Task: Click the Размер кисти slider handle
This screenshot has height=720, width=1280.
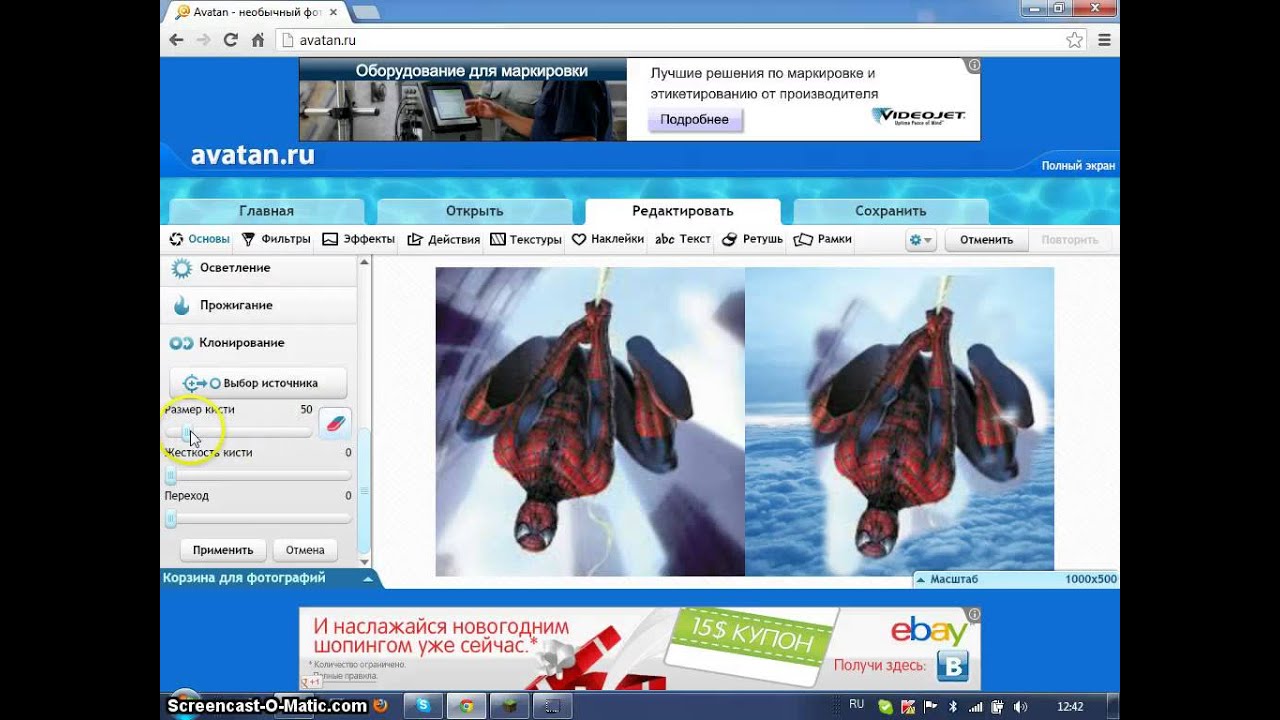Action: click(187, 432)
